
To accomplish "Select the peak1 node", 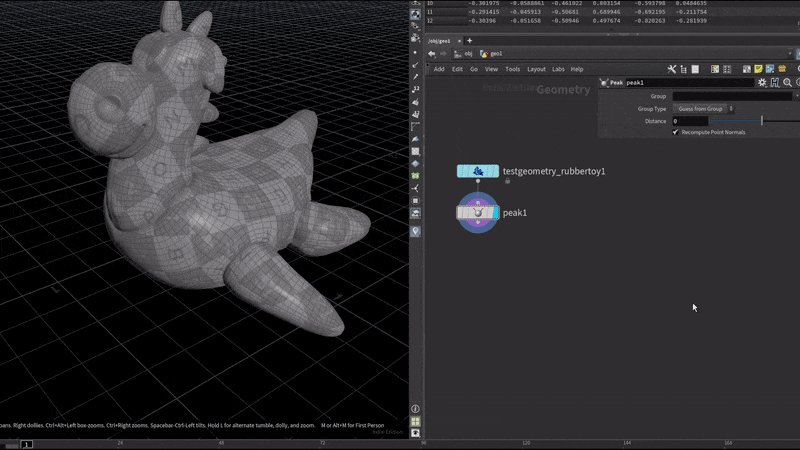I will point(478,213).
